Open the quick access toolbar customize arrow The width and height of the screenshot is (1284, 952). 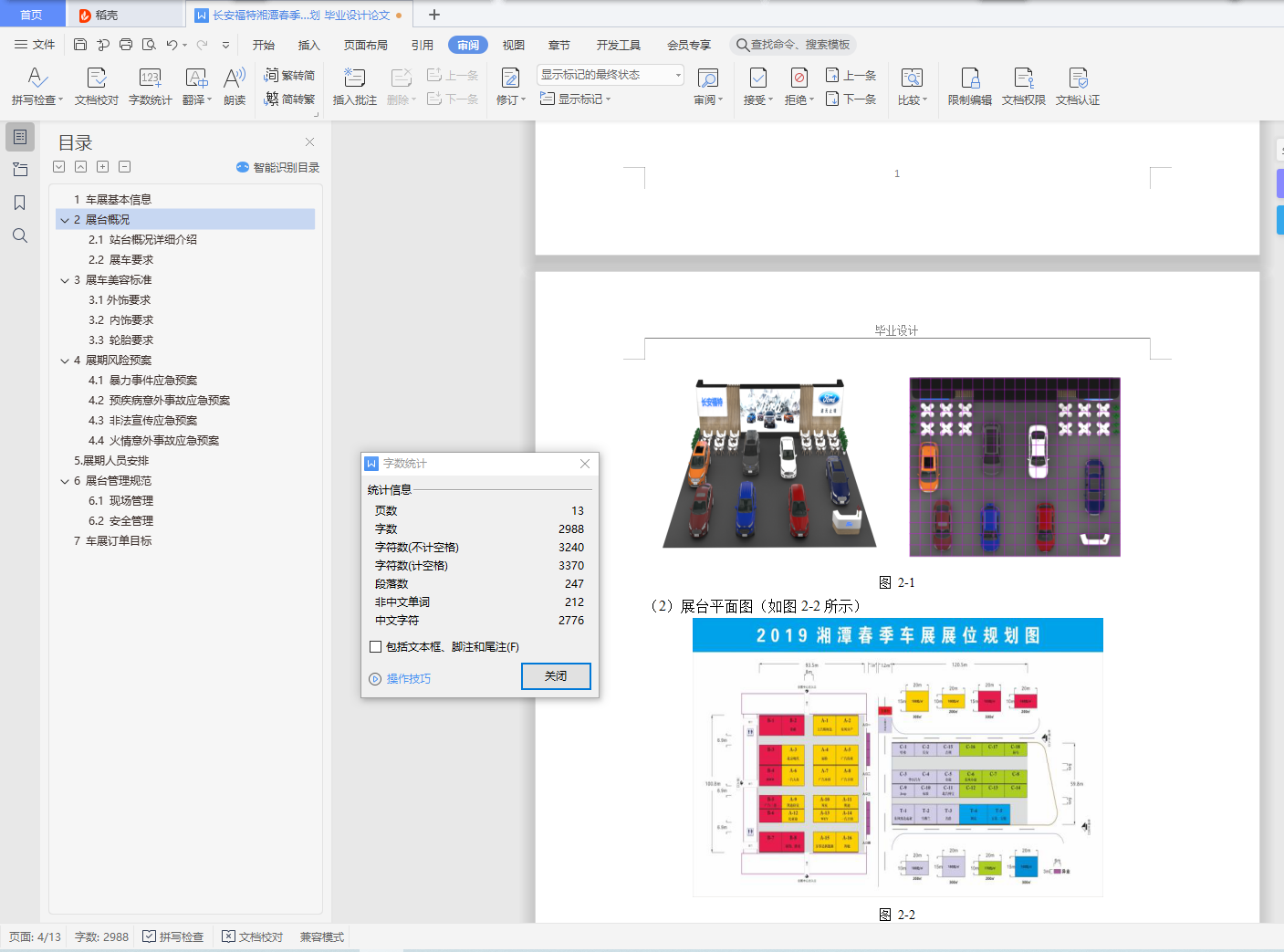coord(225,45)
